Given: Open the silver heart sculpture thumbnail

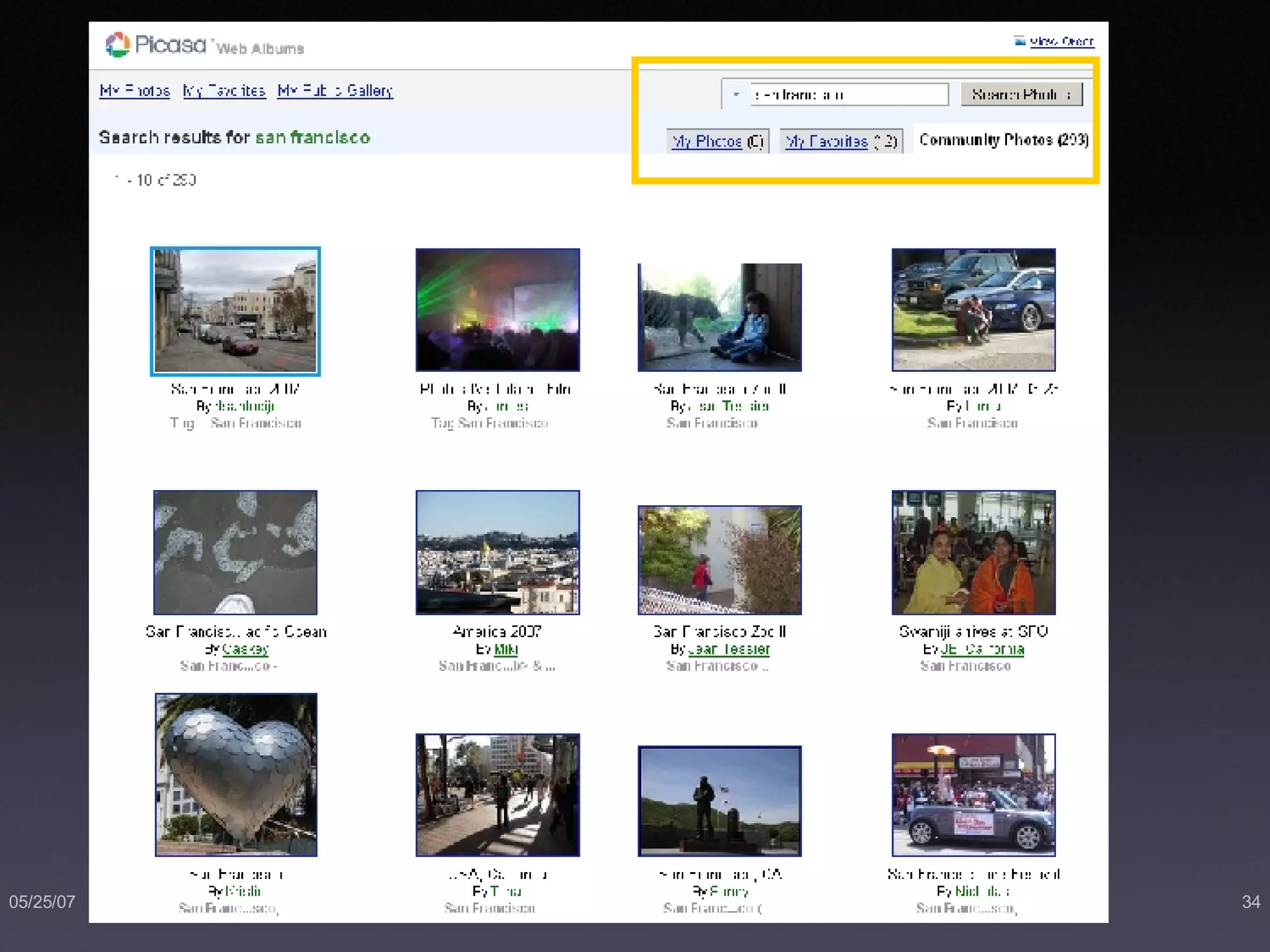Looking at the screenshot, I should [236, 775].
